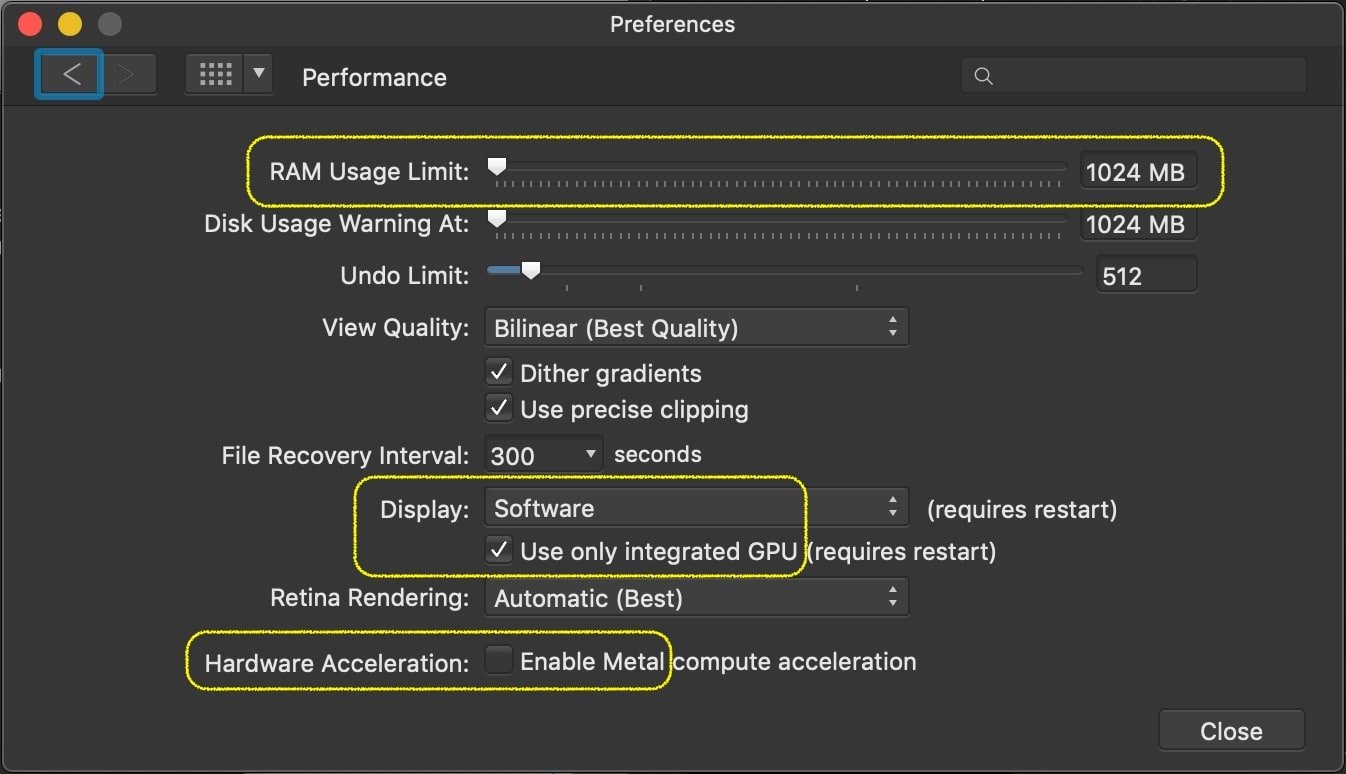The width and height of the screenshot is (1346, 774).
Task: Click the Display renderer stepper arrows
Action: click(x=893, y=507)
